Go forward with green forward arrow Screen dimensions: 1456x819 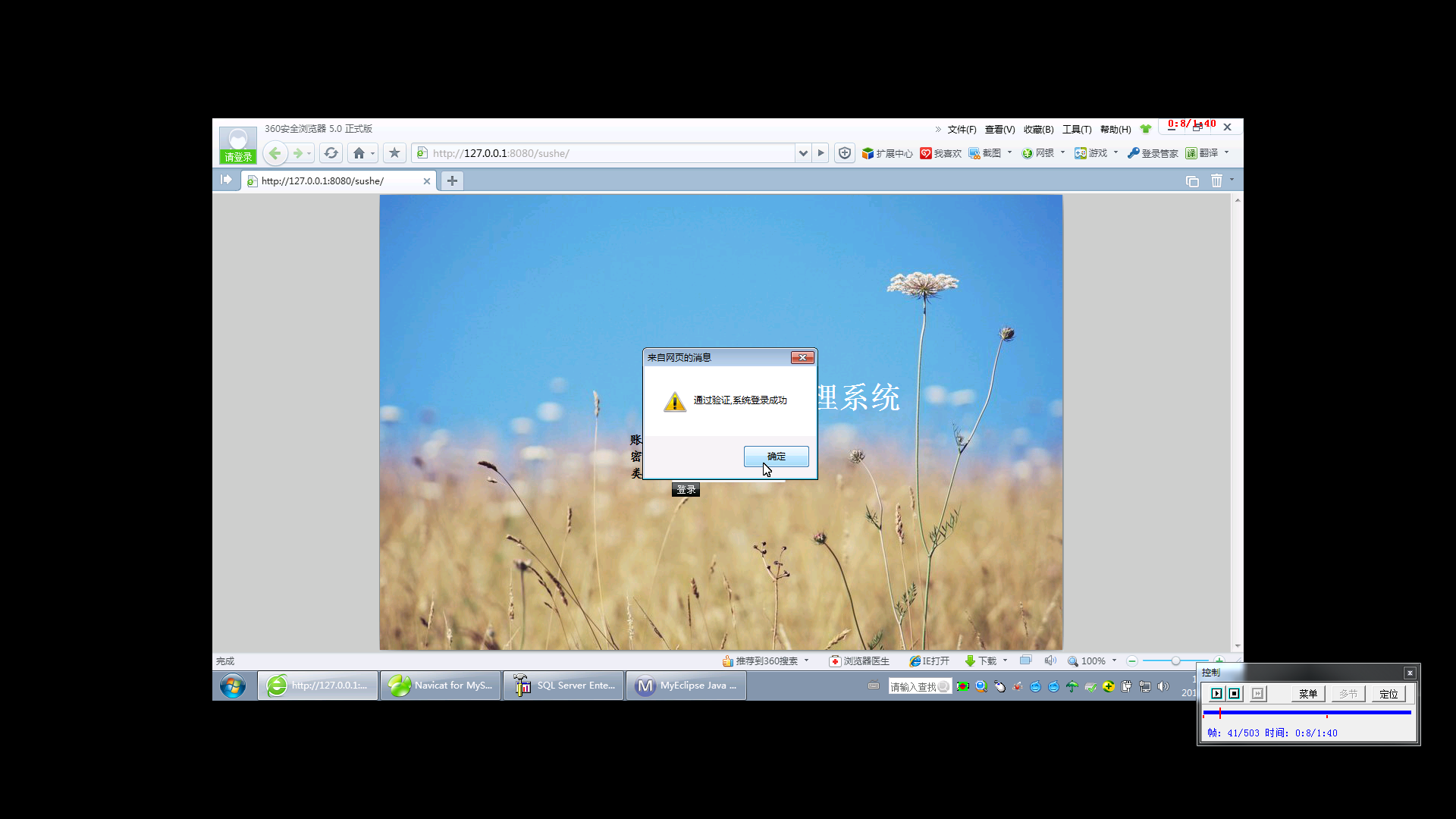[298, 153]
